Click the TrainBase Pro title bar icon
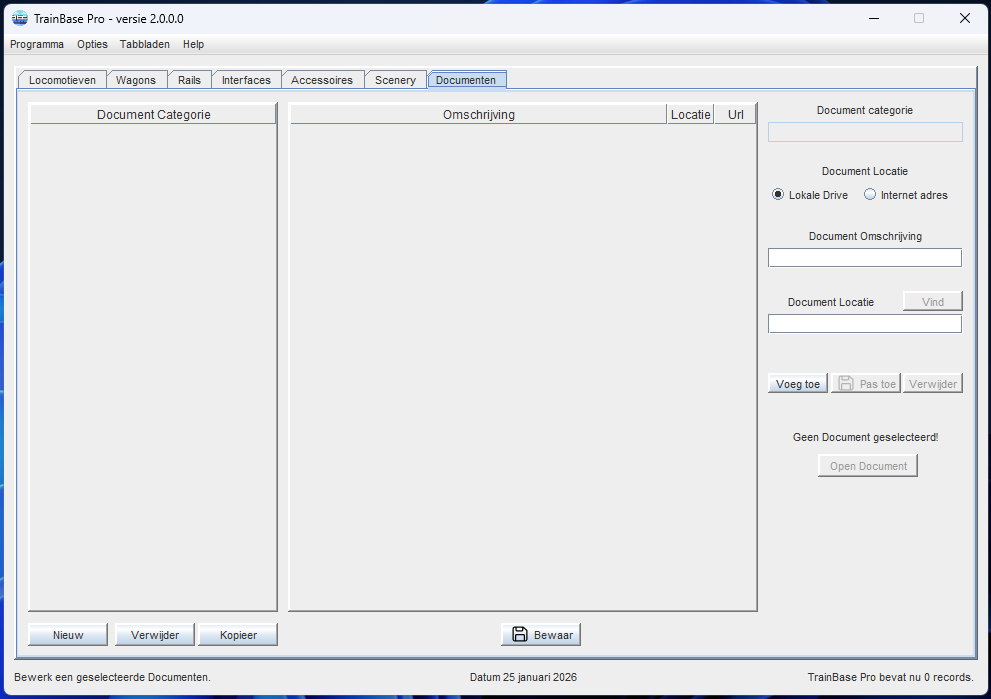The width and height of the screenshot is (991, 699). (x=19, y=18)
